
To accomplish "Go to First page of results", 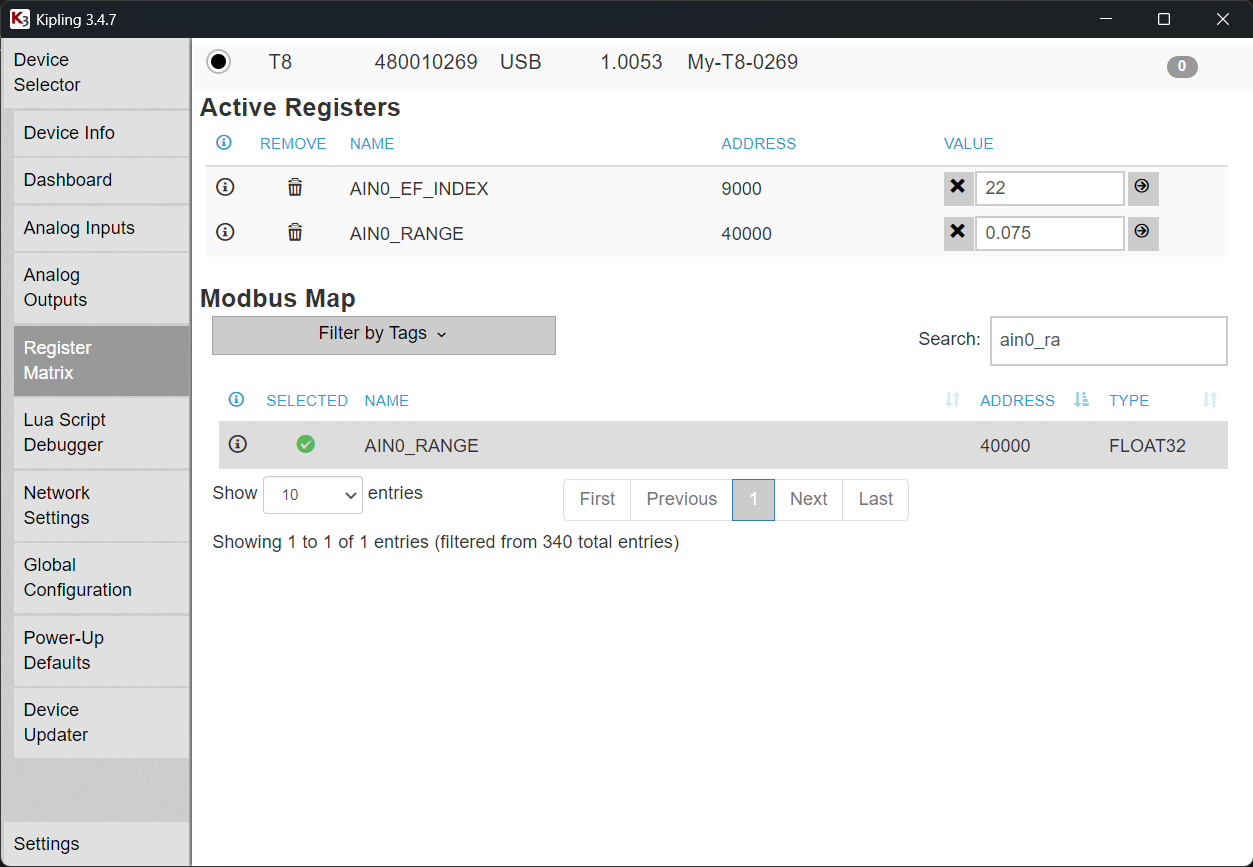I will tap(597, 499).
